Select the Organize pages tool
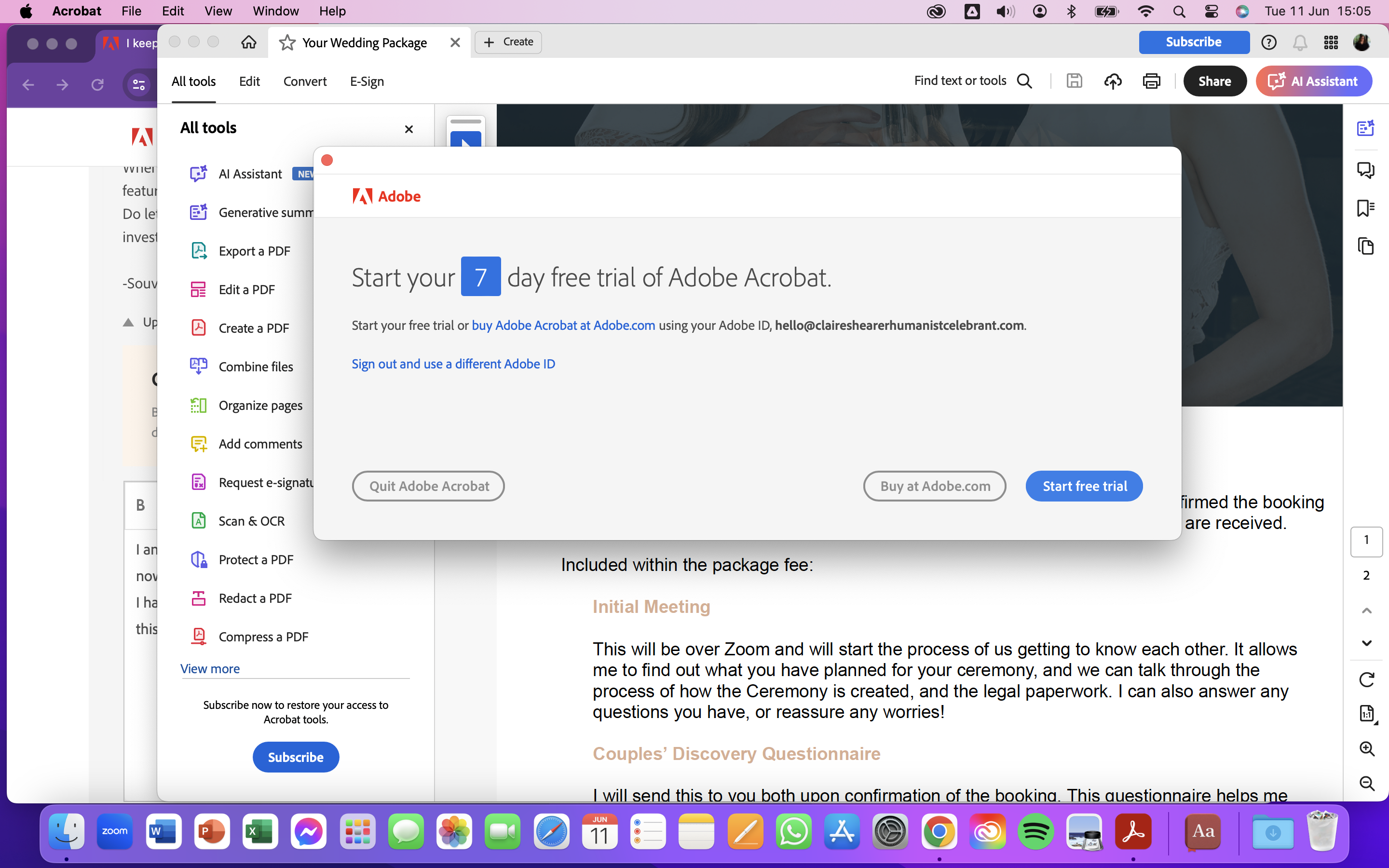 click(x=260, y=405)
